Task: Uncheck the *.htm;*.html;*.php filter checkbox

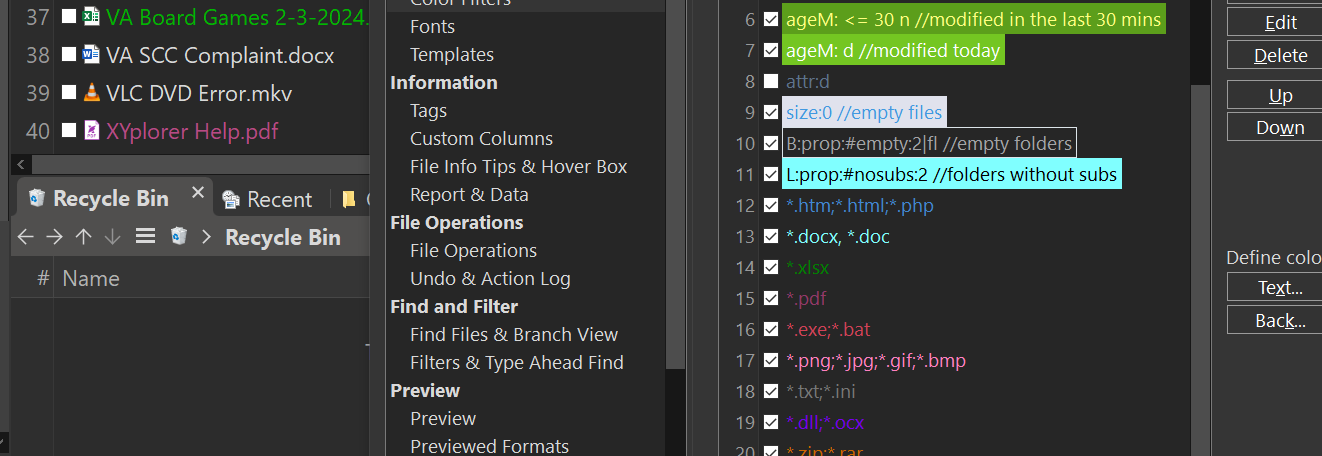Action: (x=771, y=206)
